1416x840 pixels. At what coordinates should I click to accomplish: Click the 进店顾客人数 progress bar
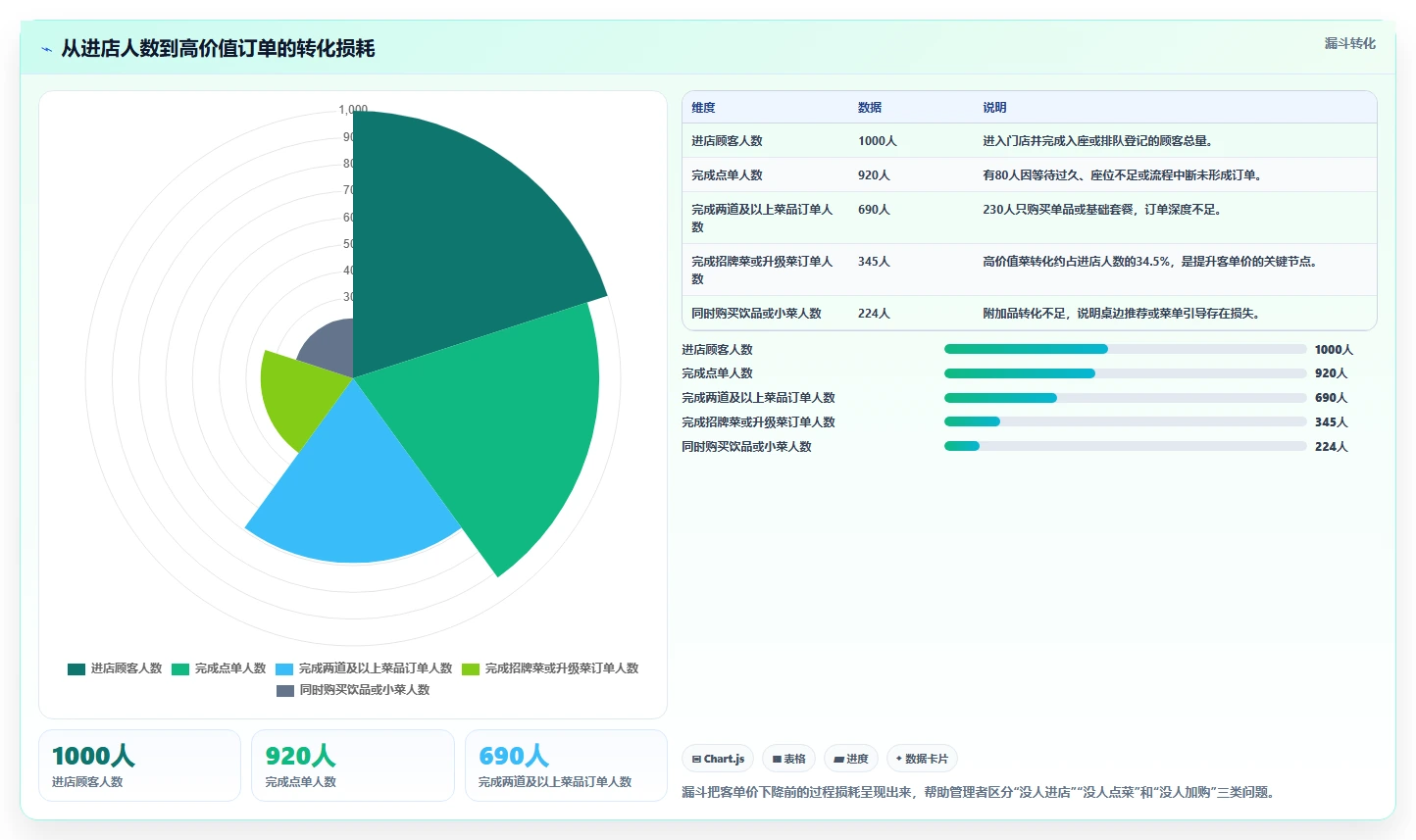point(1125,349)
